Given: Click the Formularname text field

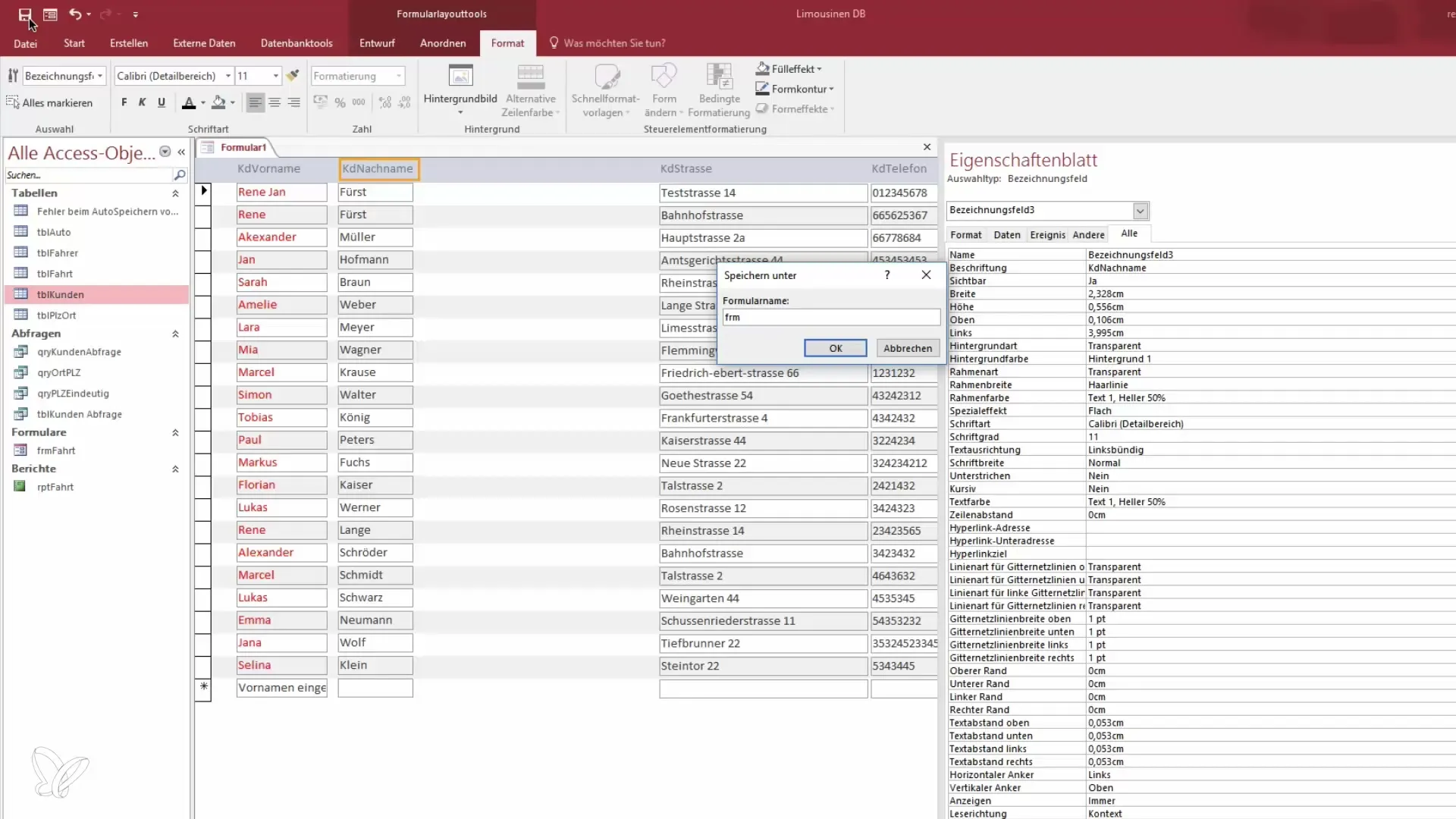Looking at the screenshot, I should tap(830, 317).
